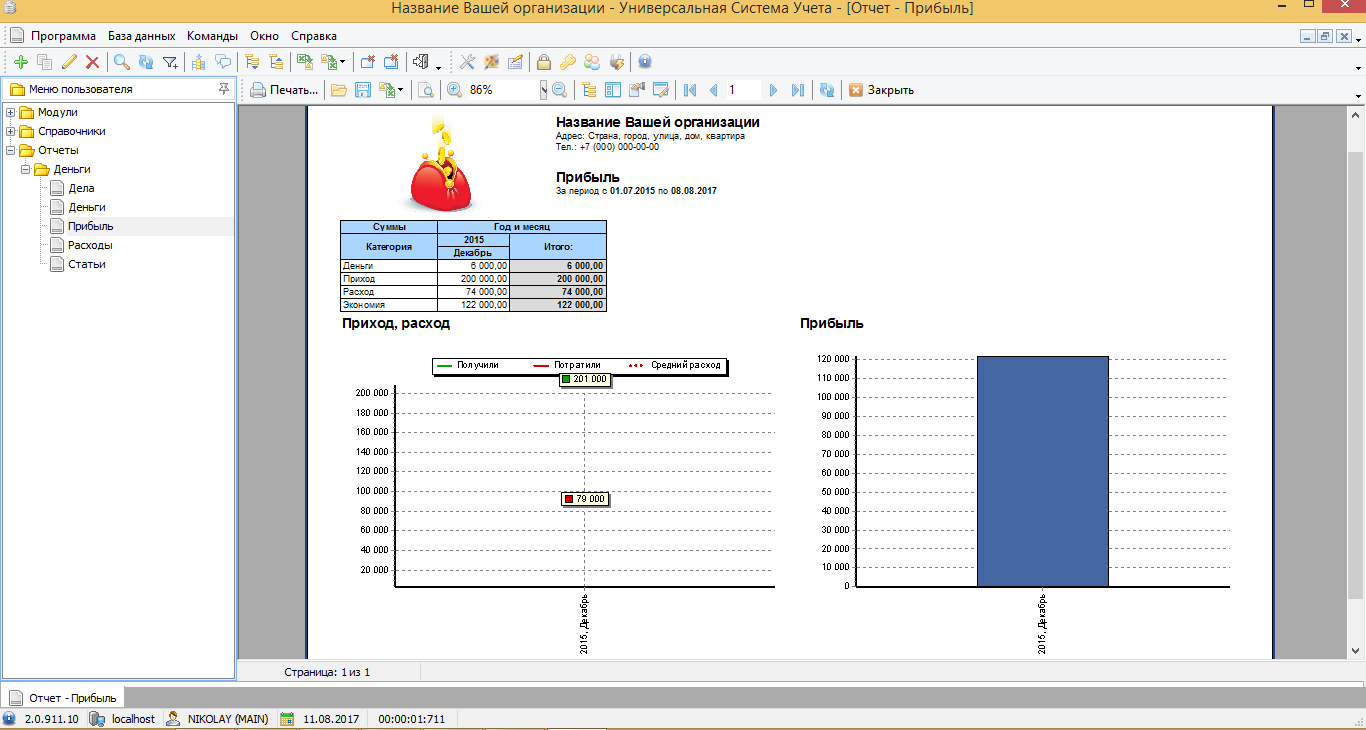The width and height of the screenshot is (1366, 730).
Task: Click the Collapse tree icon in main toolbar
Action: 277,62
